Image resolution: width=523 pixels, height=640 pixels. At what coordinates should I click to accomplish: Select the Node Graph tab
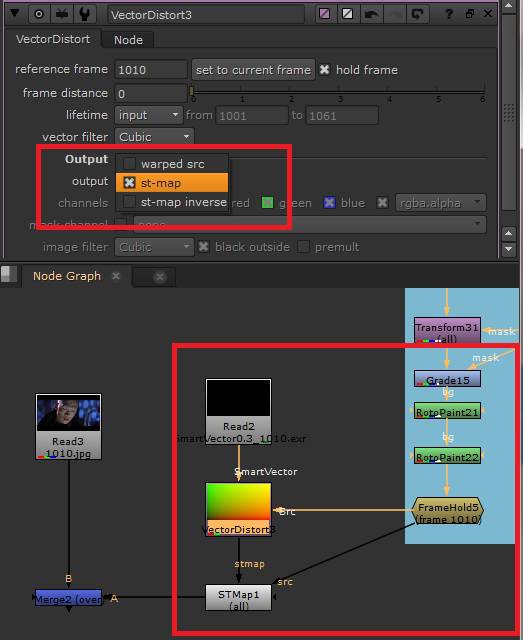(x=67, y=276)
